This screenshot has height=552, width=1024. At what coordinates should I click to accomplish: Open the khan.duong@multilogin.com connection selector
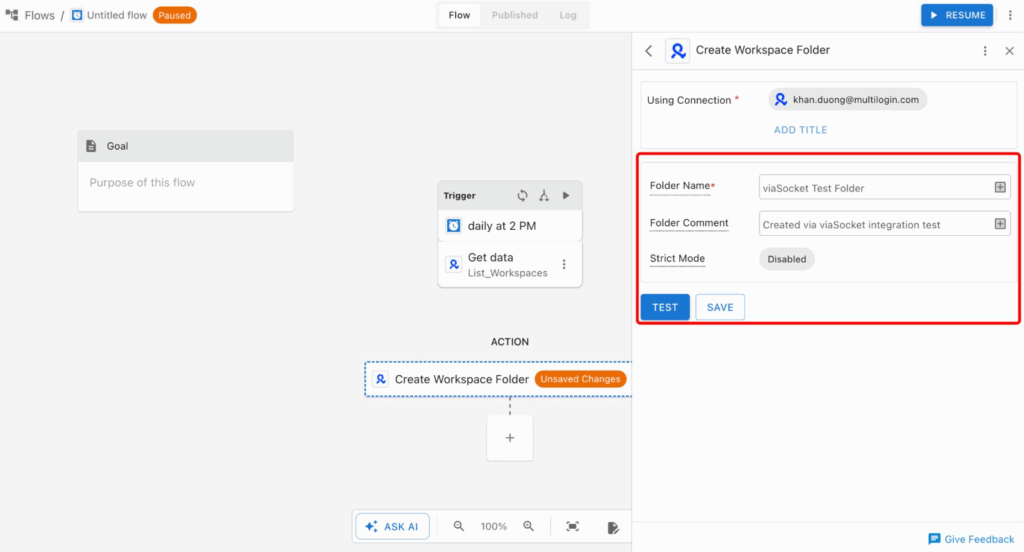pyautogui.click(x=848, y=99)
